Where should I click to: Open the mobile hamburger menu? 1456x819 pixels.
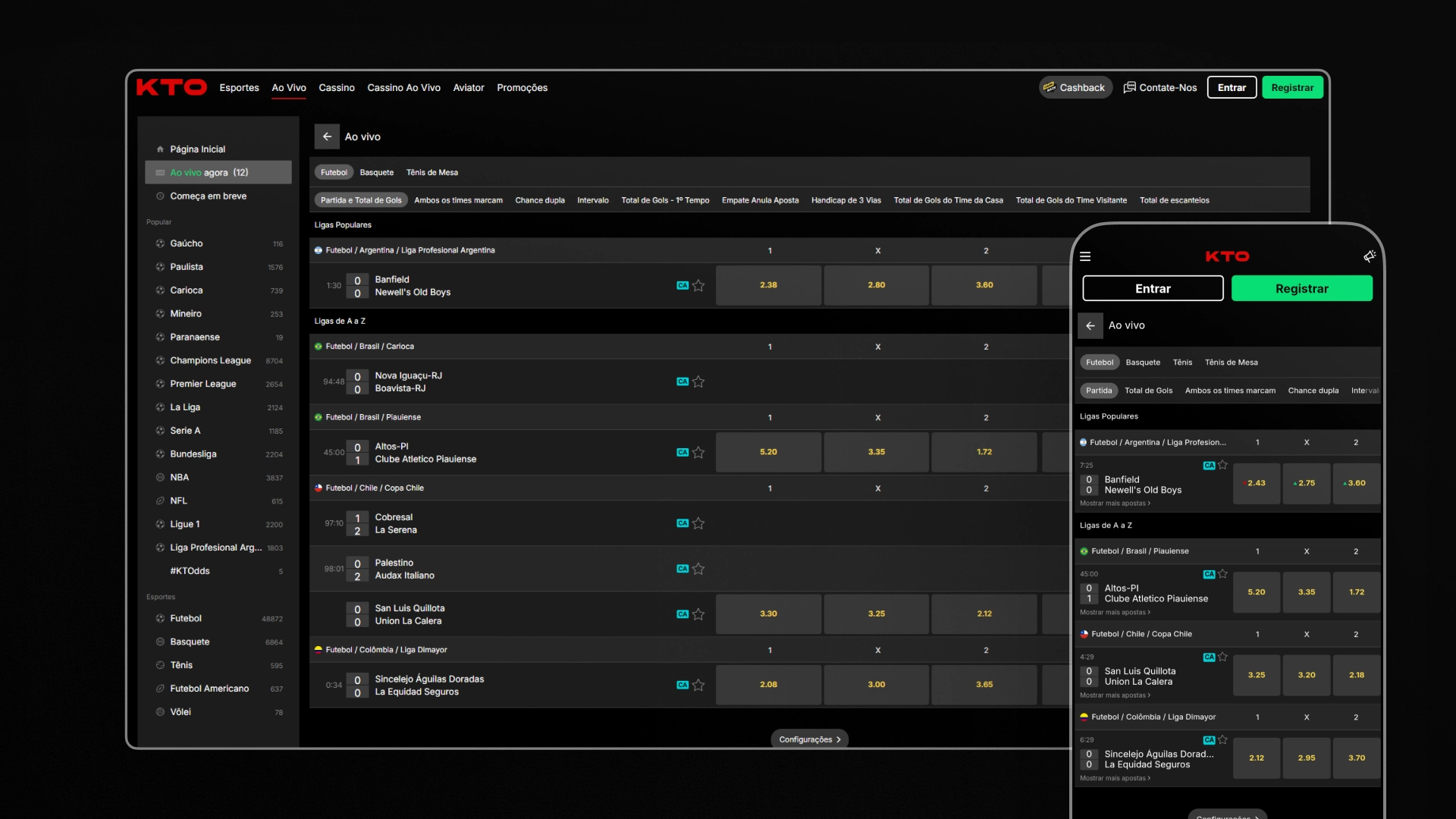pos(1085,256)
